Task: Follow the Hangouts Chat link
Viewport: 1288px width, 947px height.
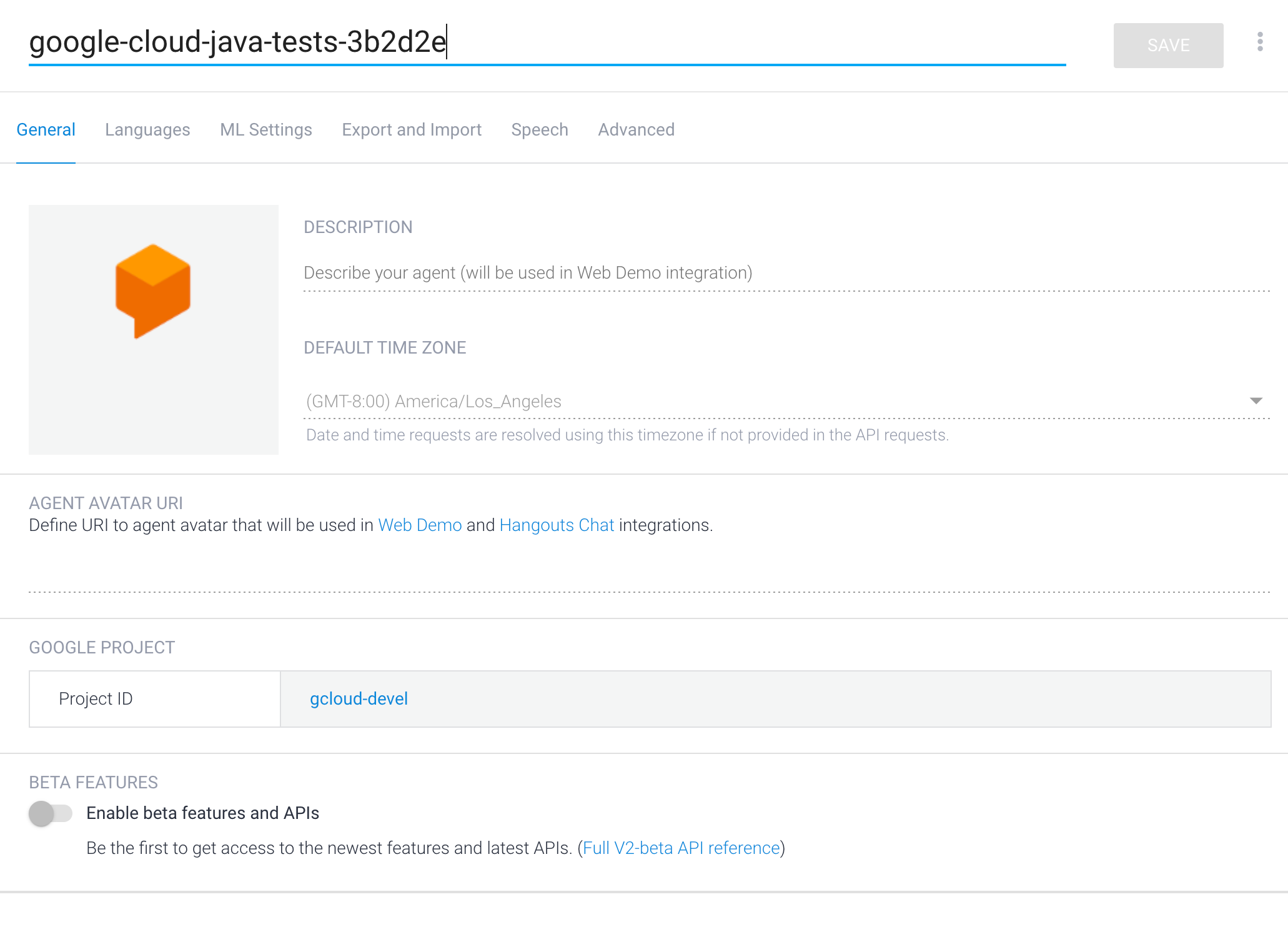Action: (x=557, y=525)
